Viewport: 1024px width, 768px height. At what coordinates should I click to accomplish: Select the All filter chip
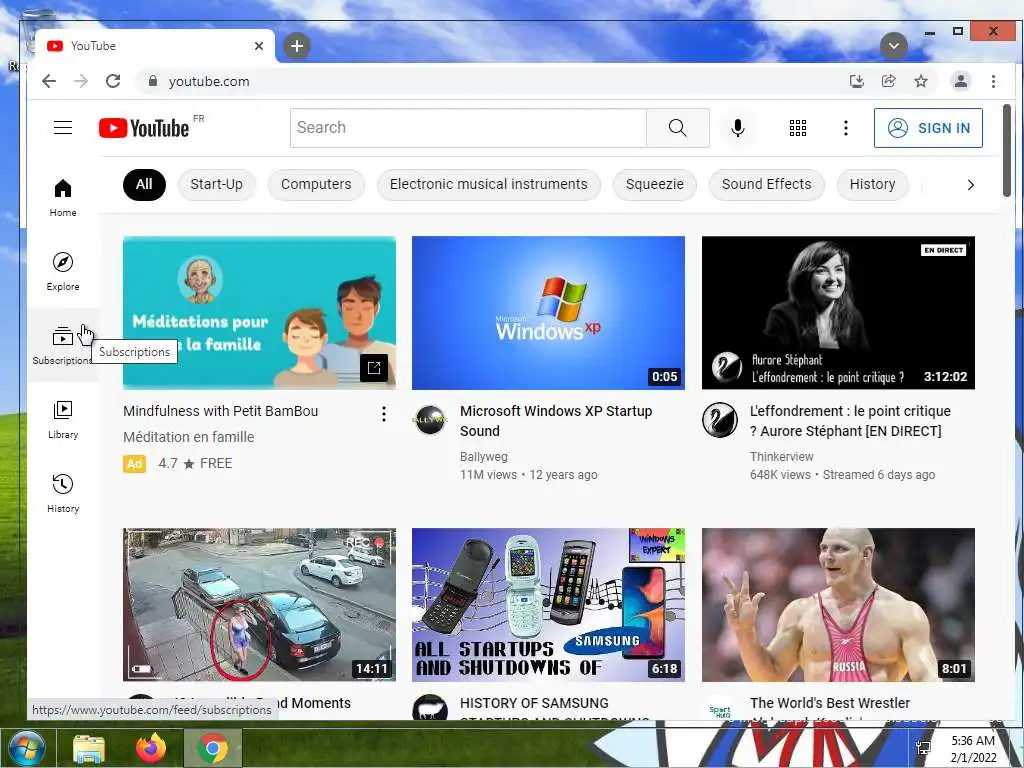coord(144,184)
